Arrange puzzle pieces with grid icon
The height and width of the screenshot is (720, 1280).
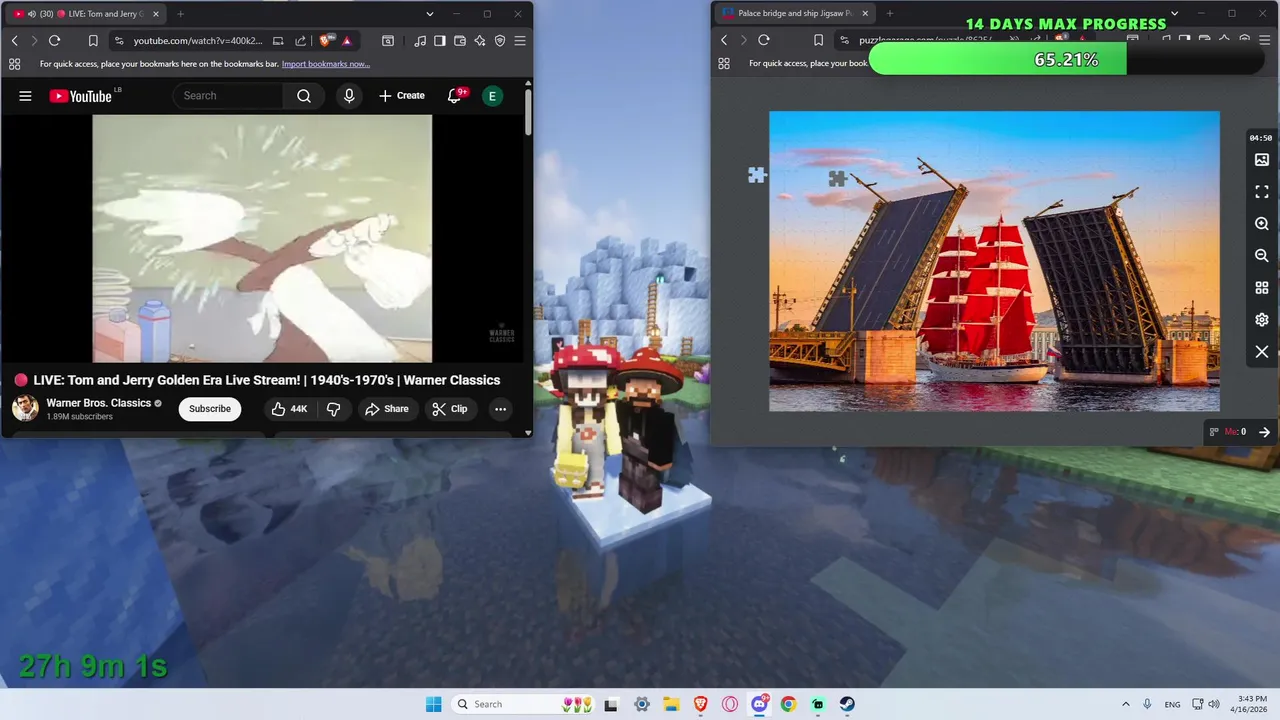click(x=1262, y=288)
